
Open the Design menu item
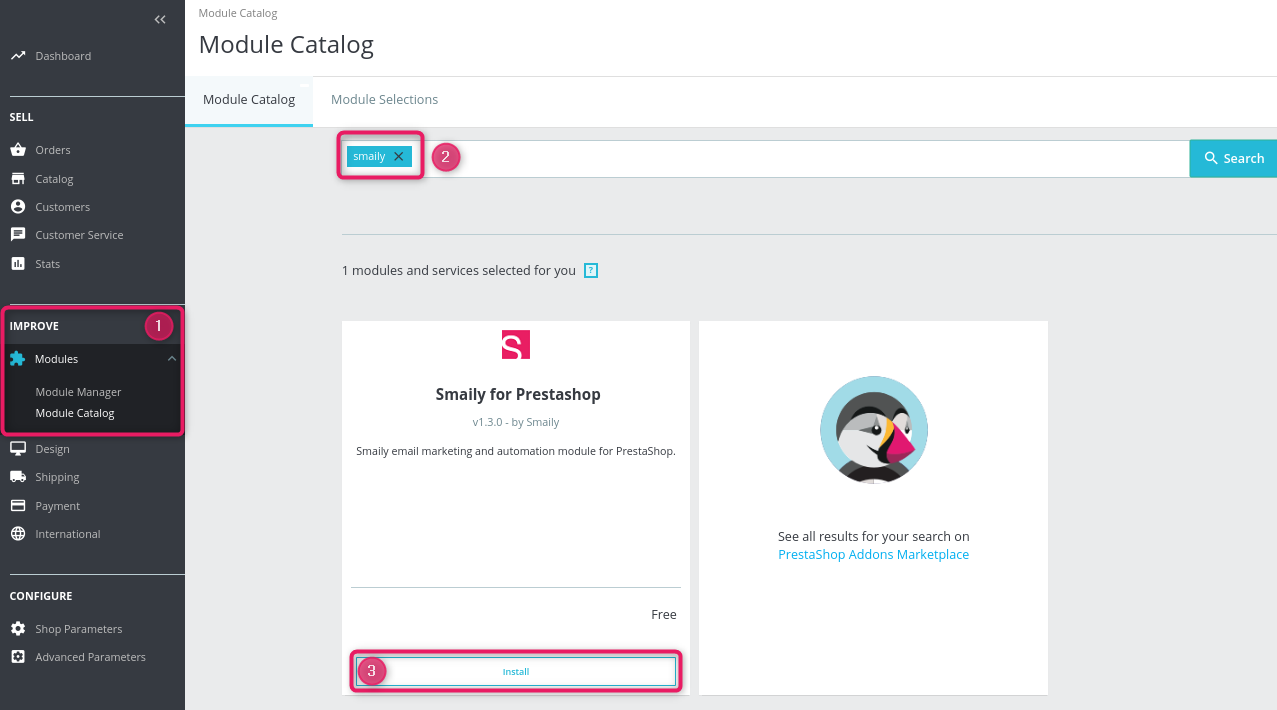[53, 449]
